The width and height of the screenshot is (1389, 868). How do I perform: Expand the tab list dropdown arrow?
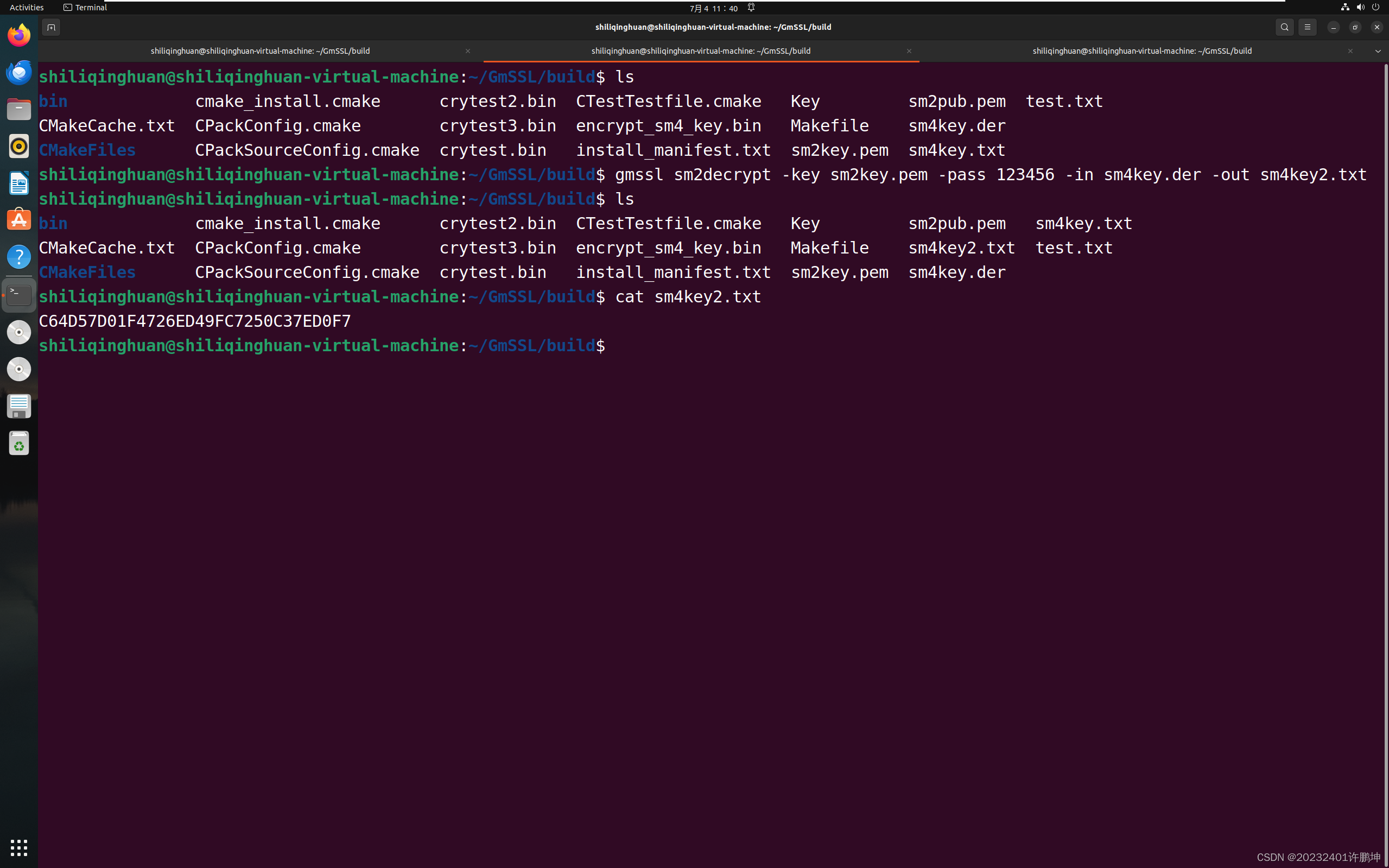(x=1378, y=51)
